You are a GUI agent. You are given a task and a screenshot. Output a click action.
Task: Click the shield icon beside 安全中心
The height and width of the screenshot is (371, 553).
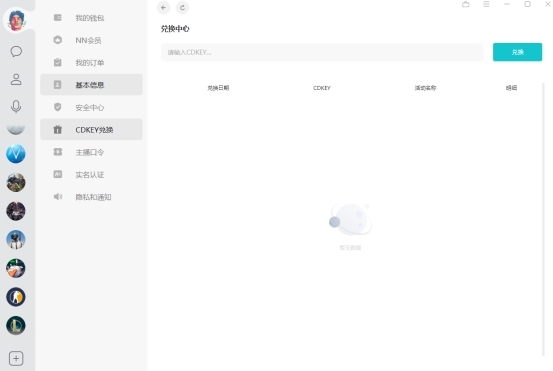point(57,107)
